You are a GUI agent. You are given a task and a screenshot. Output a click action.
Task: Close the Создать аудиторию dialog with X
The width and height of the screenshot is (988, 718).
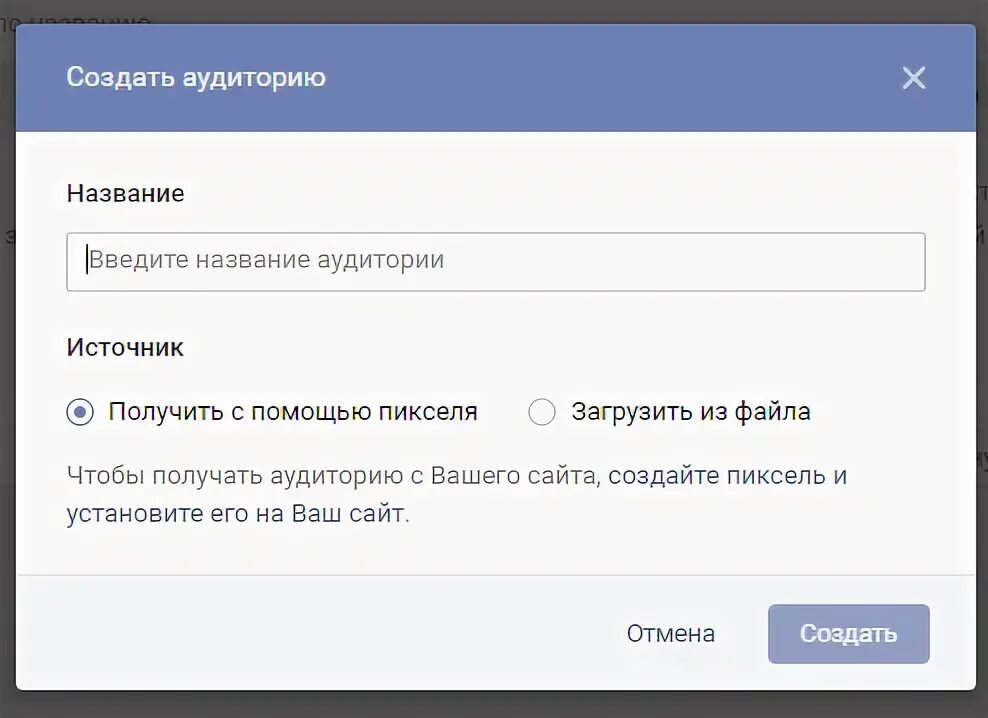tap(914, 78)
